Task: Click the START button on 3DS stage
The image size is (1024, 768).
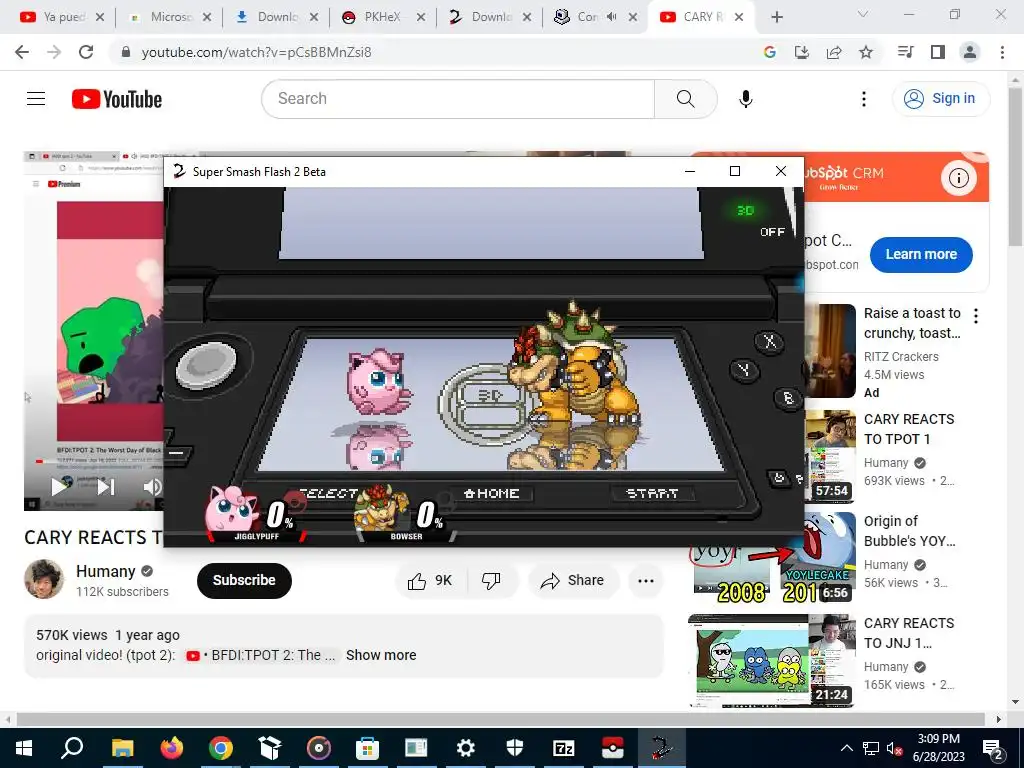Action: click(x=652, y=494)
